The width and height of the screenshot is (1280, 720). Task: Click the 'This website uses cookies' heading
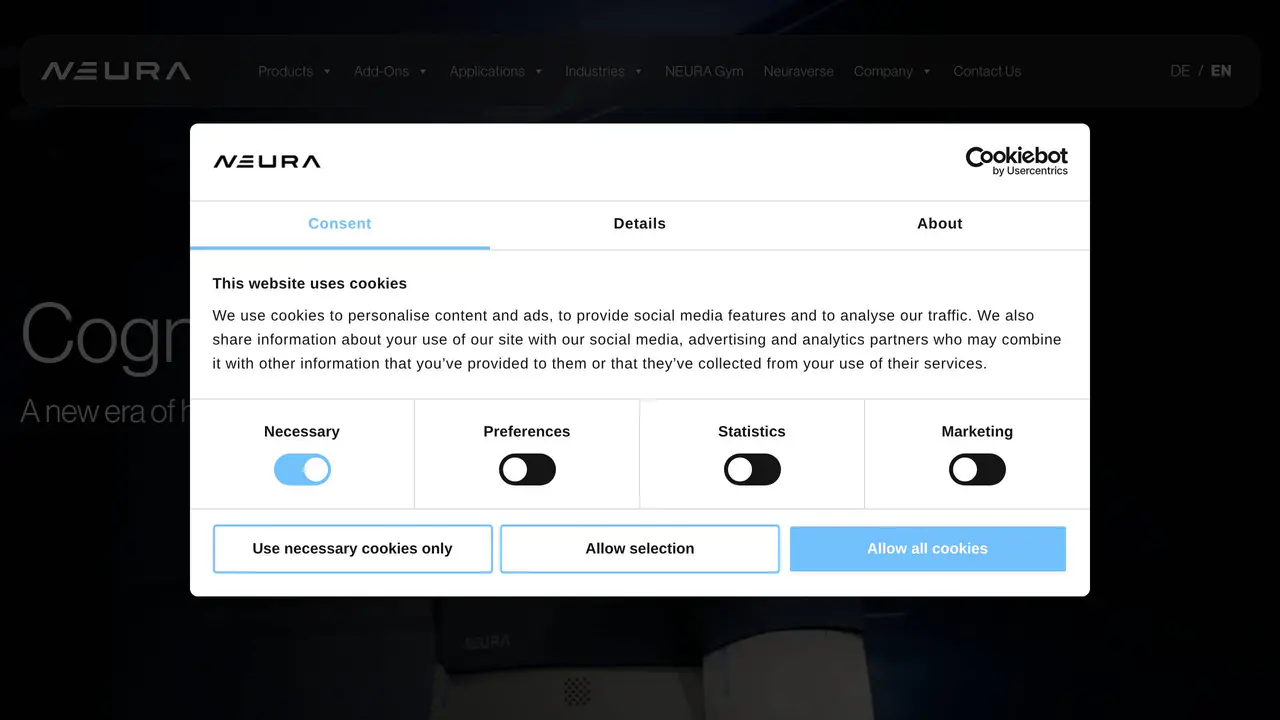click(310, 283)
